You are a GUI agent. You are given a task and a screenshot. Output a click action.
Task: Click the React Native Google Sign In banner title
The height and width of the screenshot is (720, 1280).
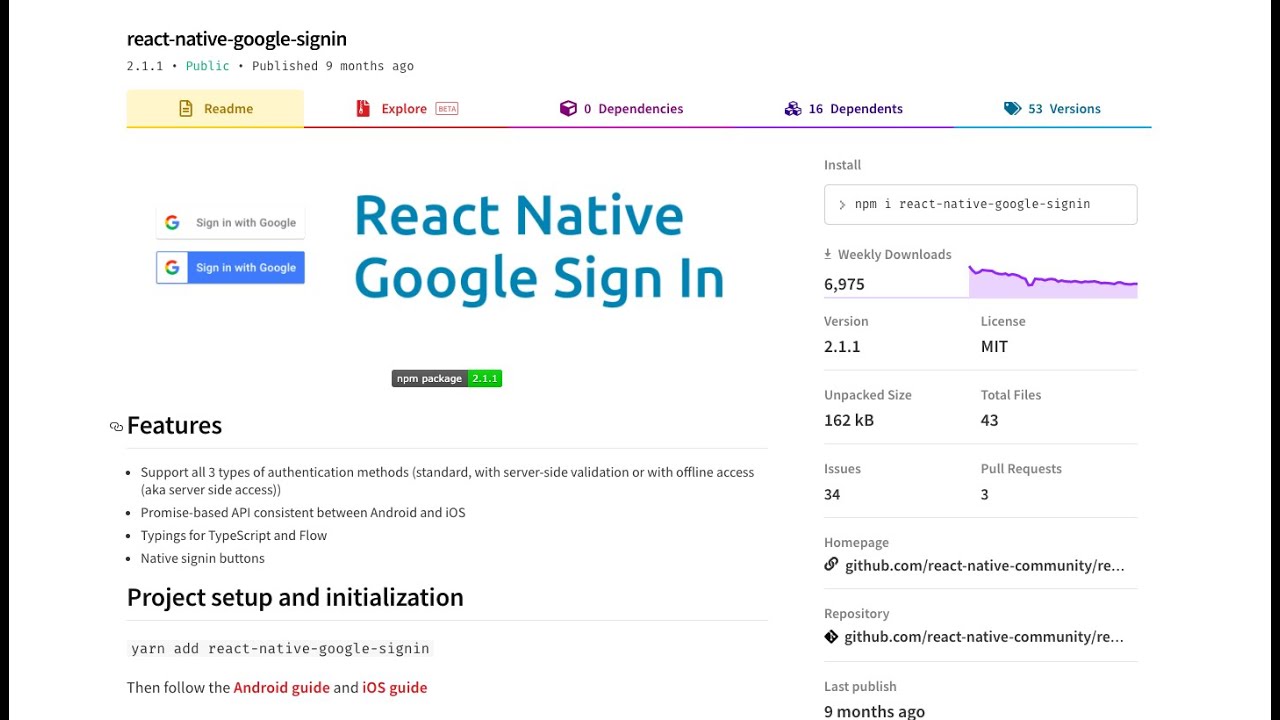pyautogui.click(x=538, y=247)
